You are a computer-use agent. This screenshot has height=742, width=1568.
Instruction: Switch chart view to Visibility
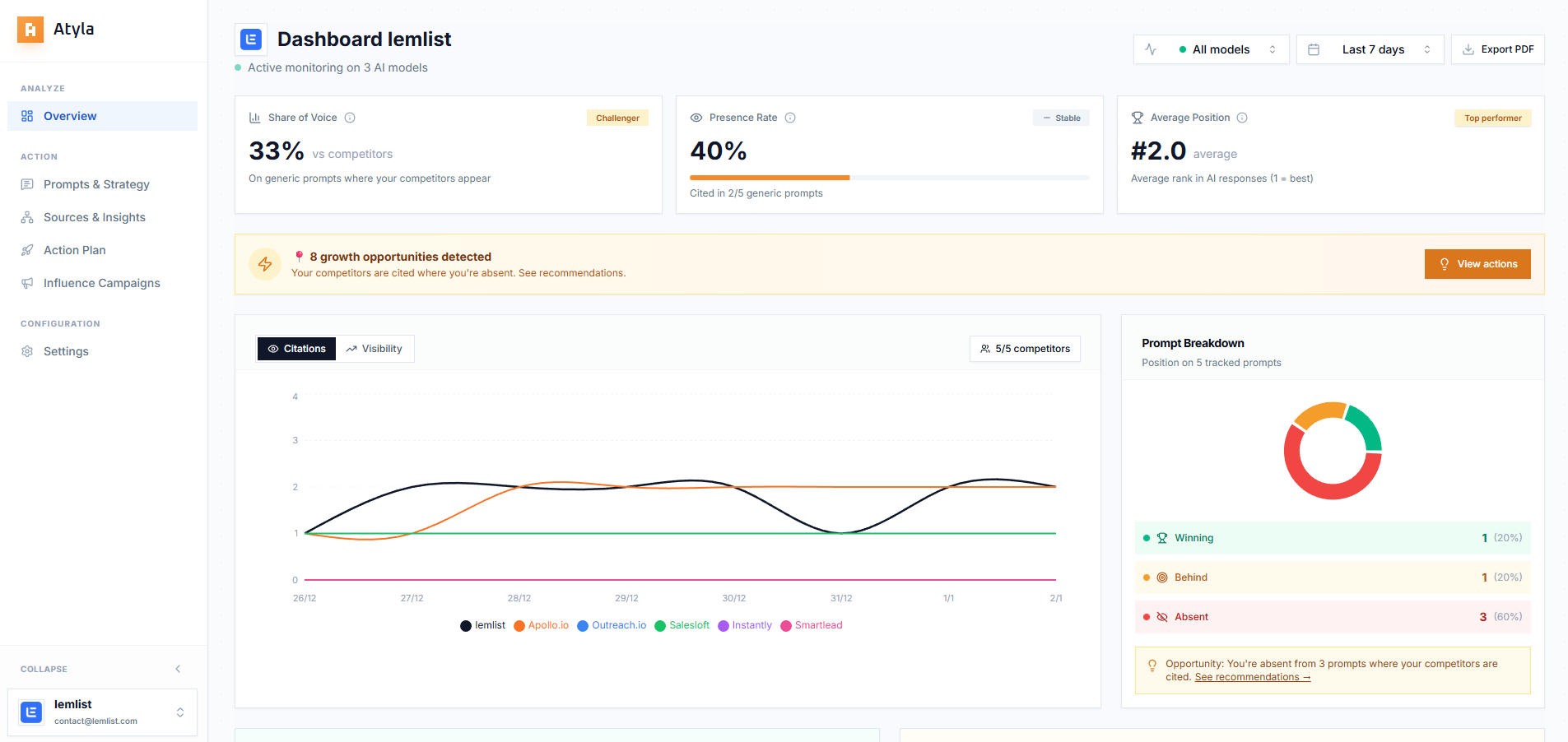pyautogui.click(x=375, y=348)
